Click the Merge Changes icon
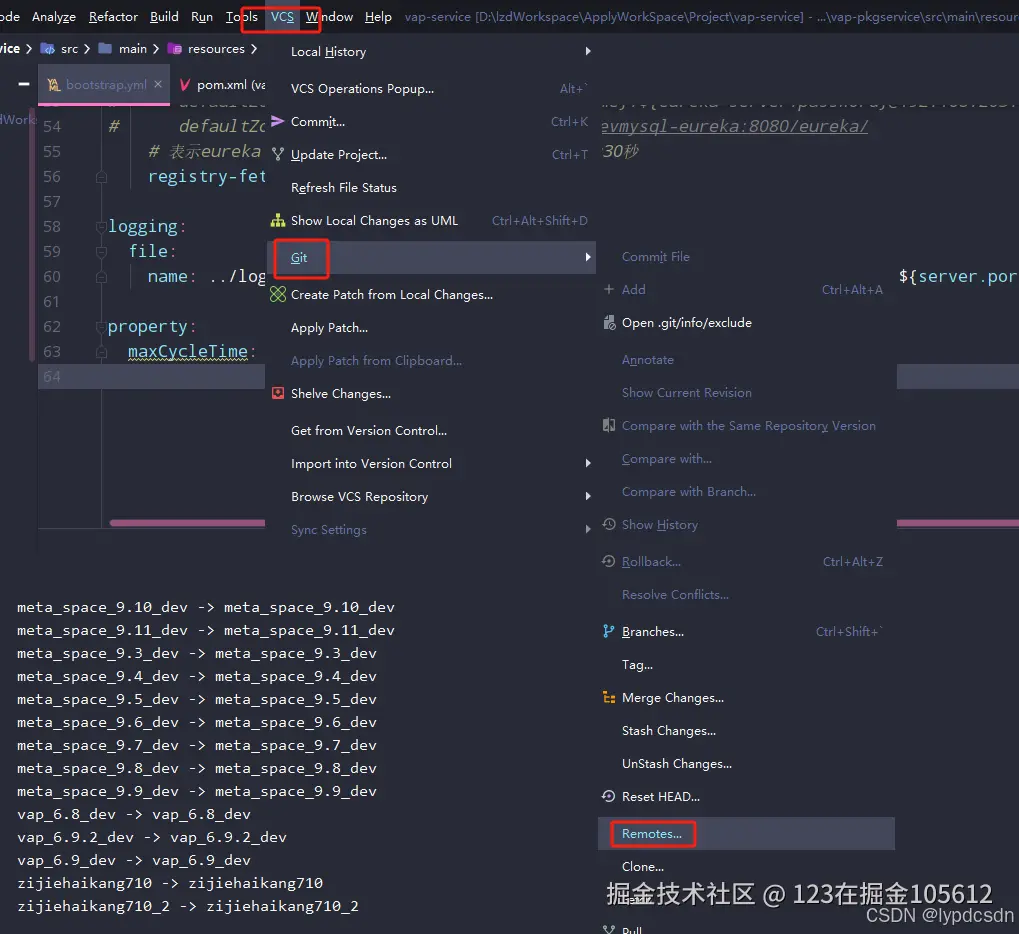Viewport: 1019px width, 934px height. click(609, 697)
